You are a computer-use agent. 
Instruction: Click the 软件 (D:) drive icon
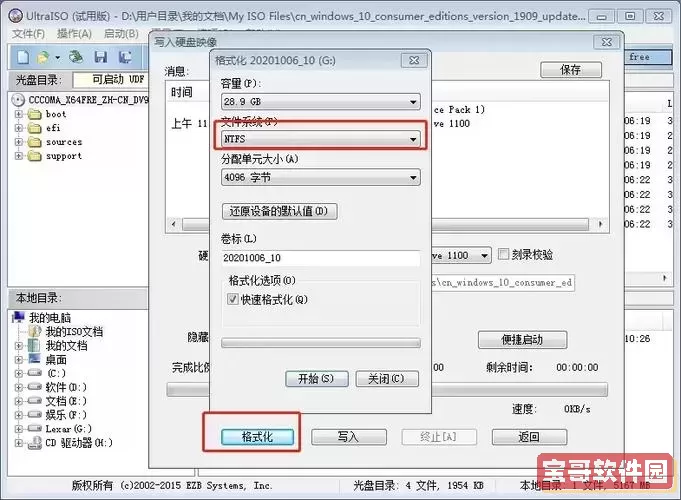pos(34,387)
